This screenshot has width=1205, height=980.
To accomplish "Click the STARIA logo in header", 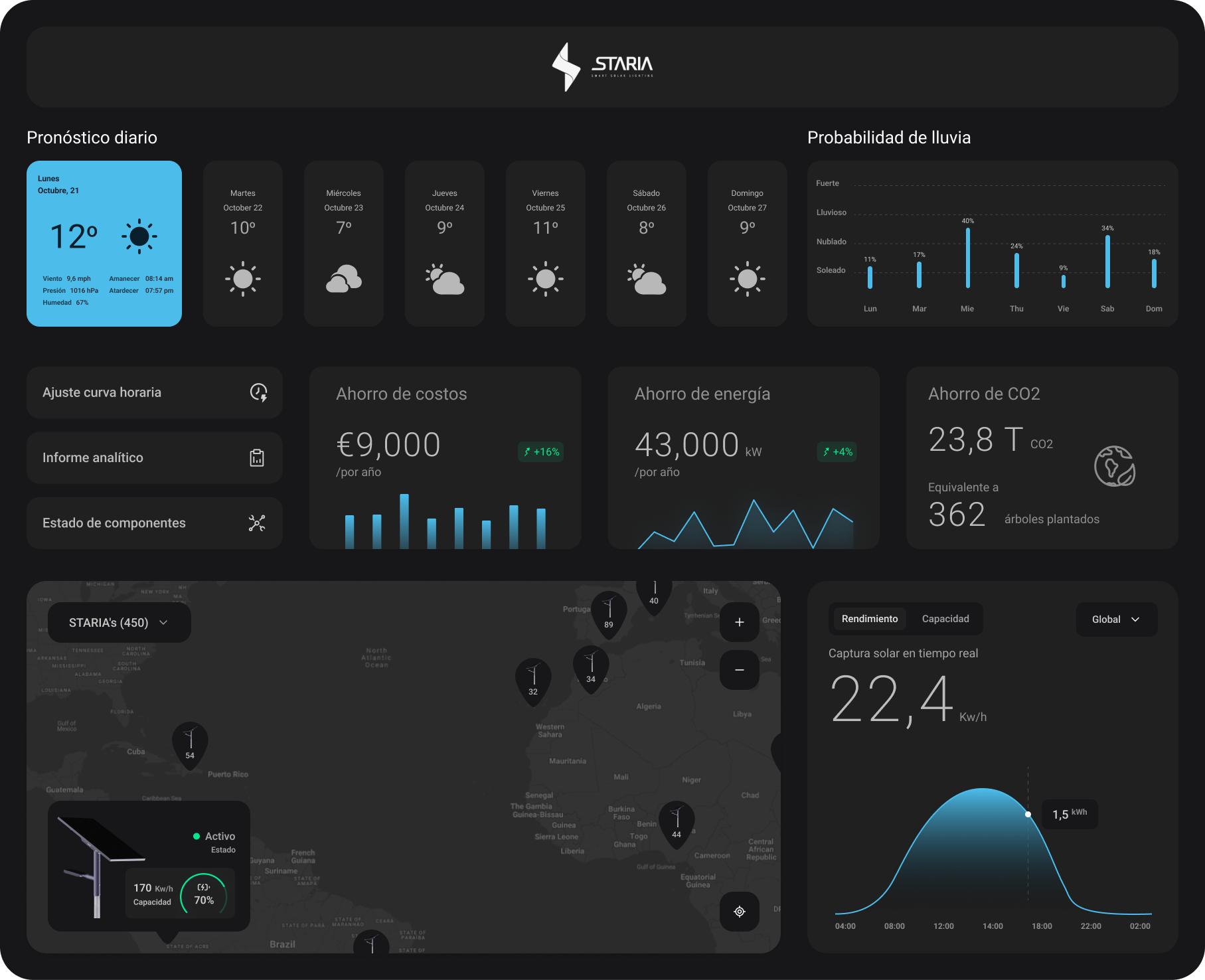I will [602, 67].
